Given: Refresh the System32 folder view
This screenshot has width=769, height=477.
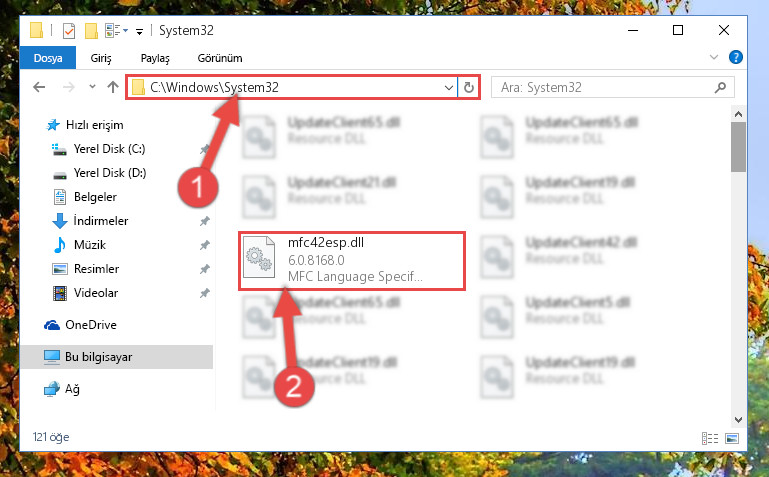Looking at the screenshot, I should [469, 87].
